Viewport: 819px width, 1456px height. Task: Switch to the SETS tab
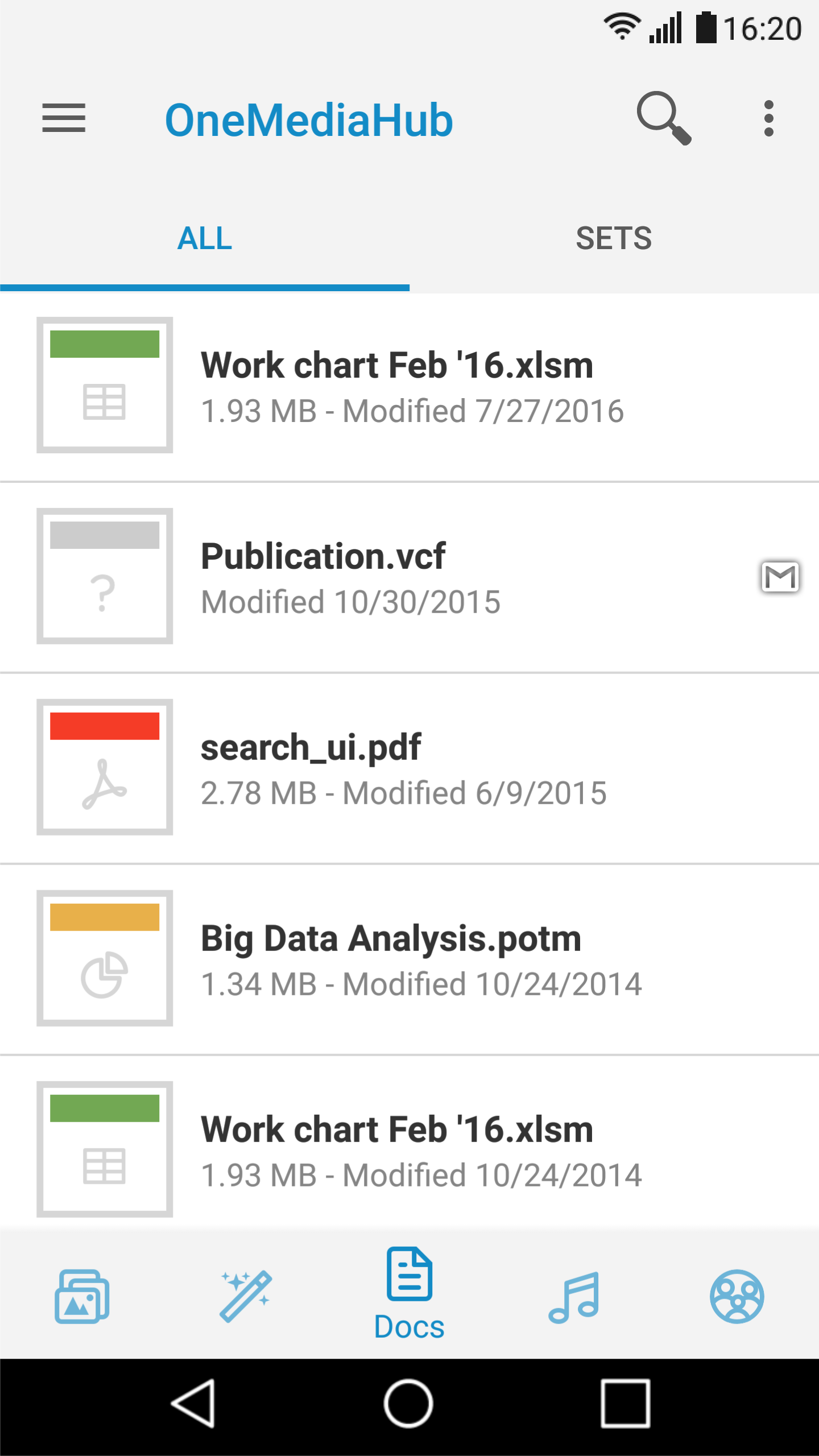[x=614, y=238]
